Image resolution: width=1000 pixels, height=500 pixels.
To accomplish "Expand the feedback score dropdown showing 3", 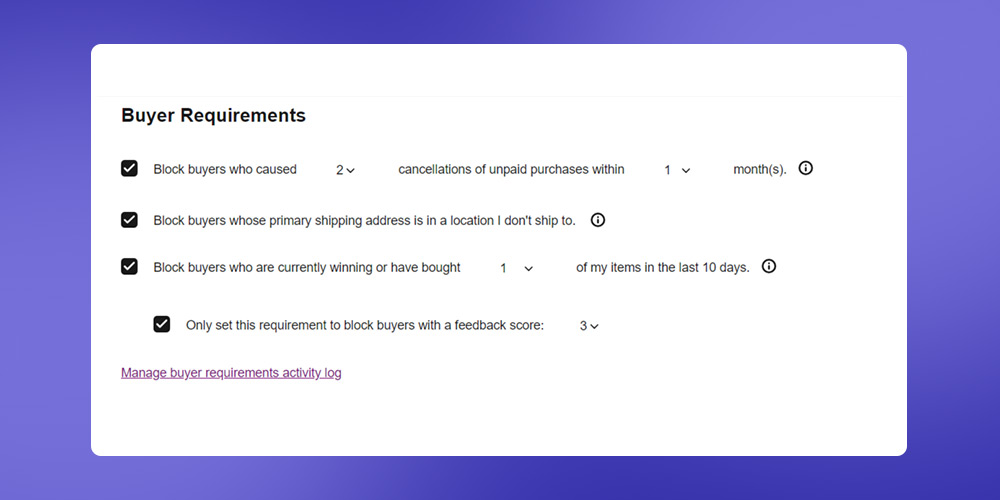I will click(589, 326).
